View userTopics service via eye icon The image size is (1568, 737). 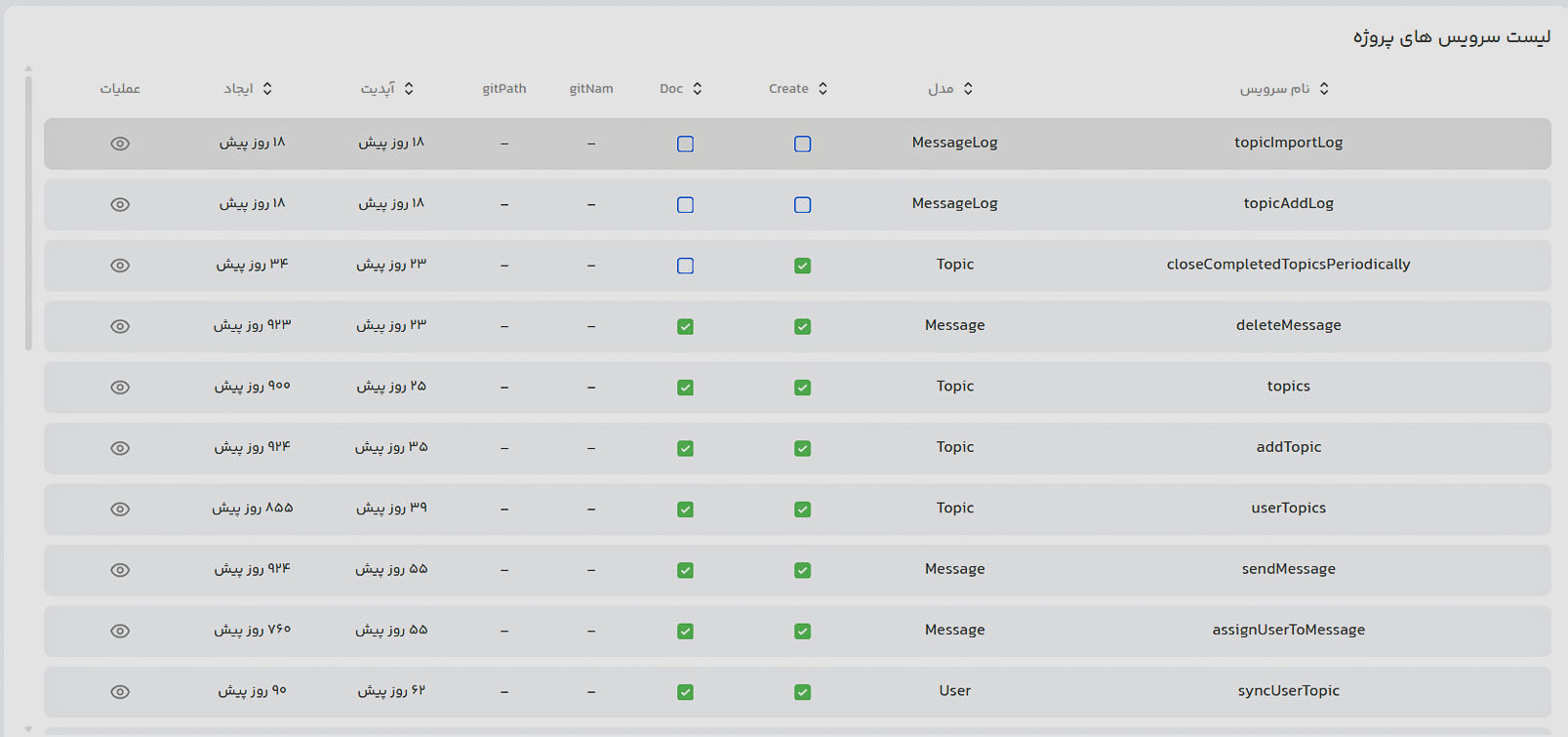pyautogui.click(x=120, y=510)
